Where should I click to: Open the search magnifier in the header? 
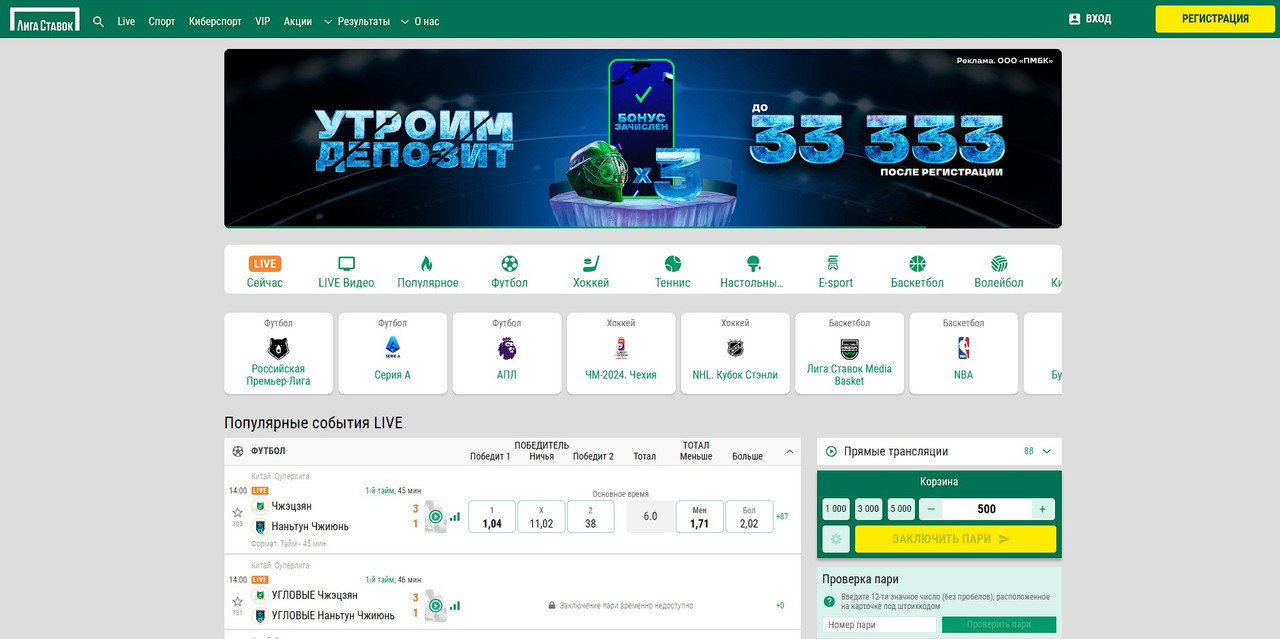point(98,21)
